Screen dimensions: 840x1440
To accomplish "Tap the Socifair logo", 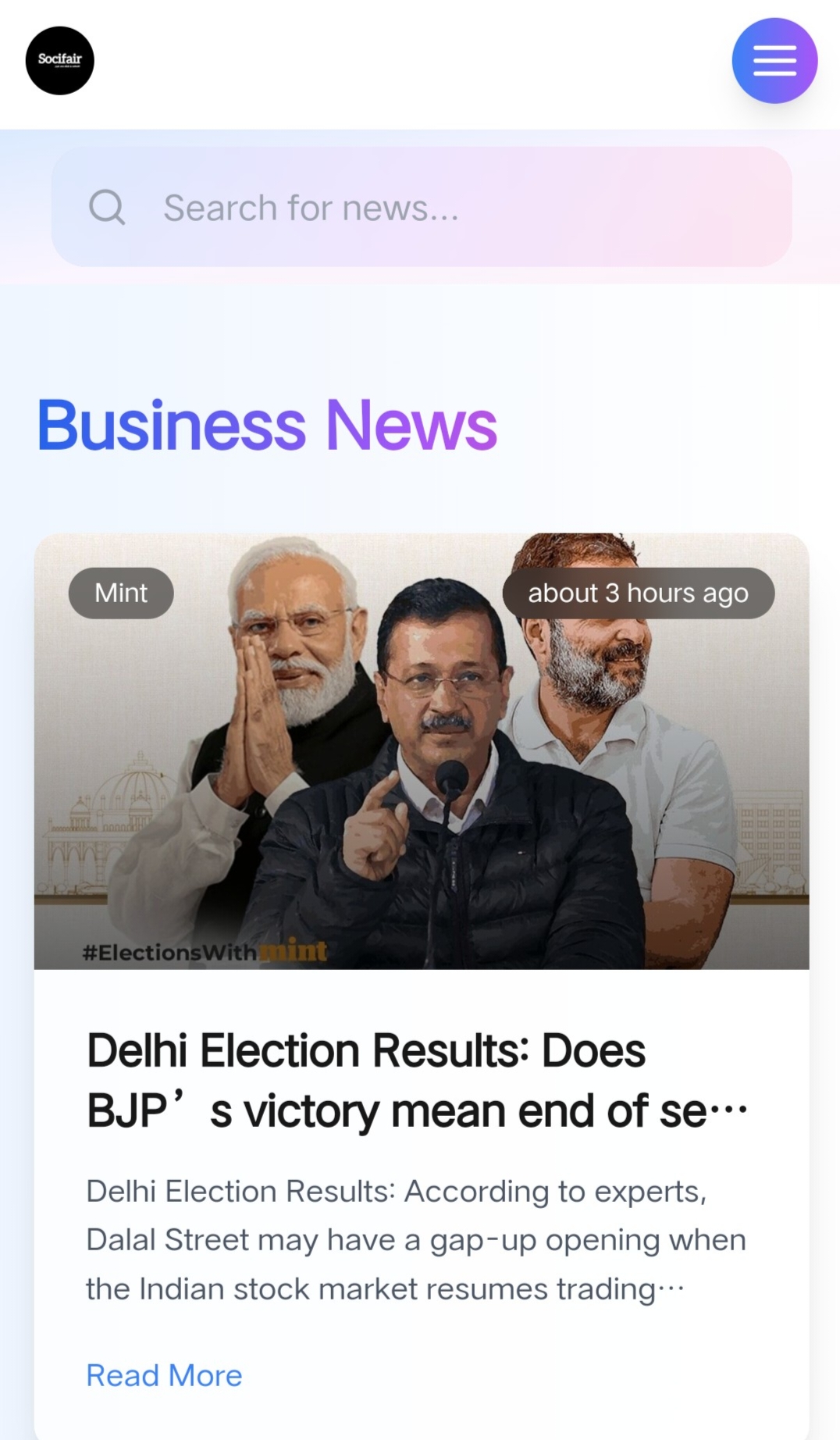I will pos(60,61).
